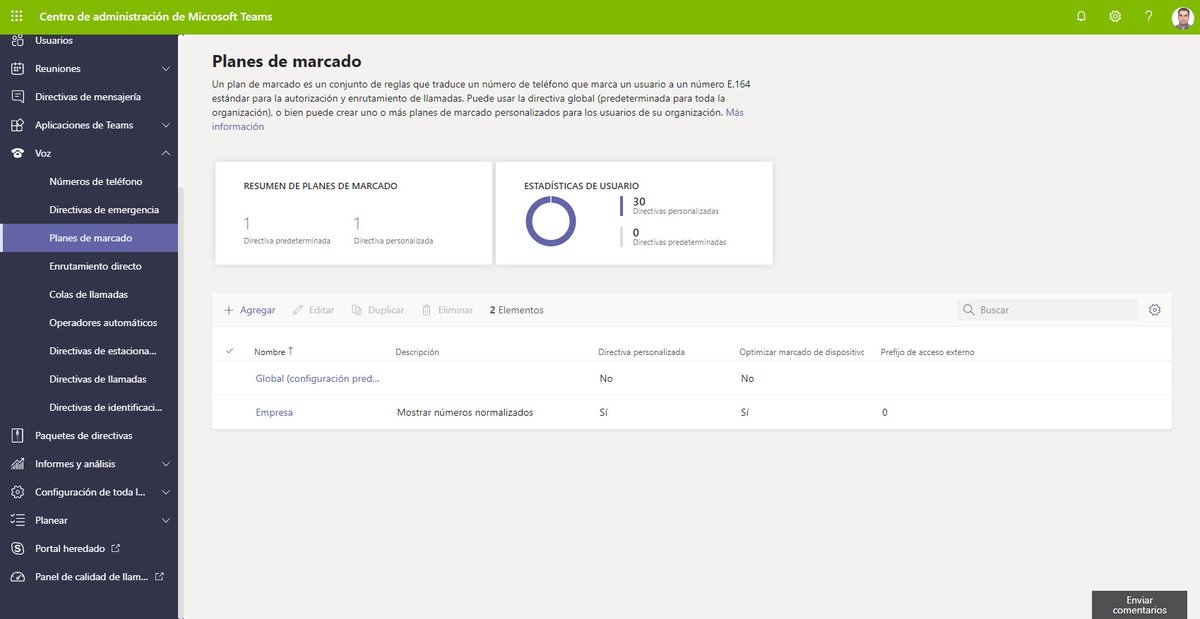Expand the Aplicaciones de Teams chevron

pyautogui.click(x=166, y=125)
